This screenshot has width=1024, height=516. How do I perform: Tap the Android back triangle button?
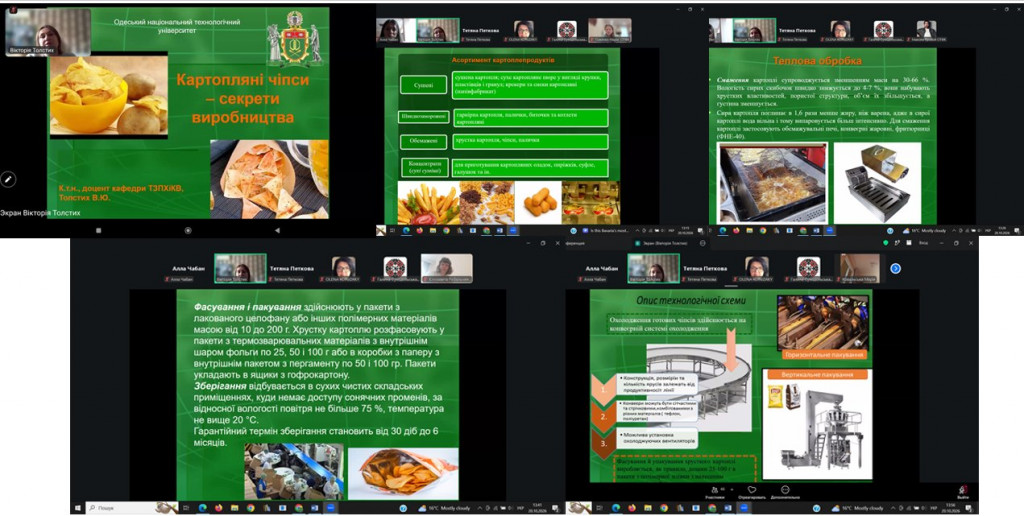277,231
